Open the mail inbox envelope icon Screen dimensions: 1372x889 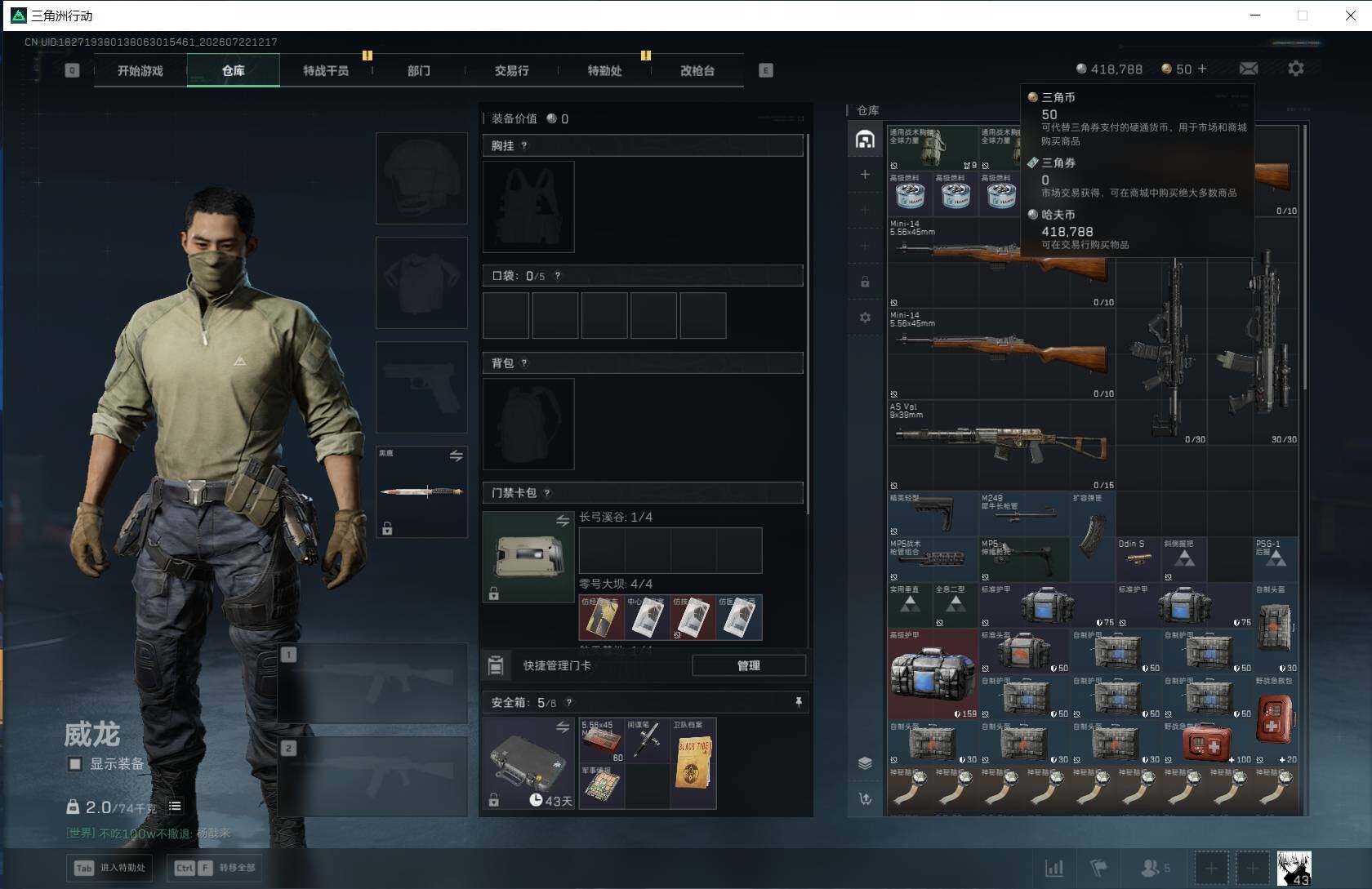pyautogui.click(x=1249, y=69)
